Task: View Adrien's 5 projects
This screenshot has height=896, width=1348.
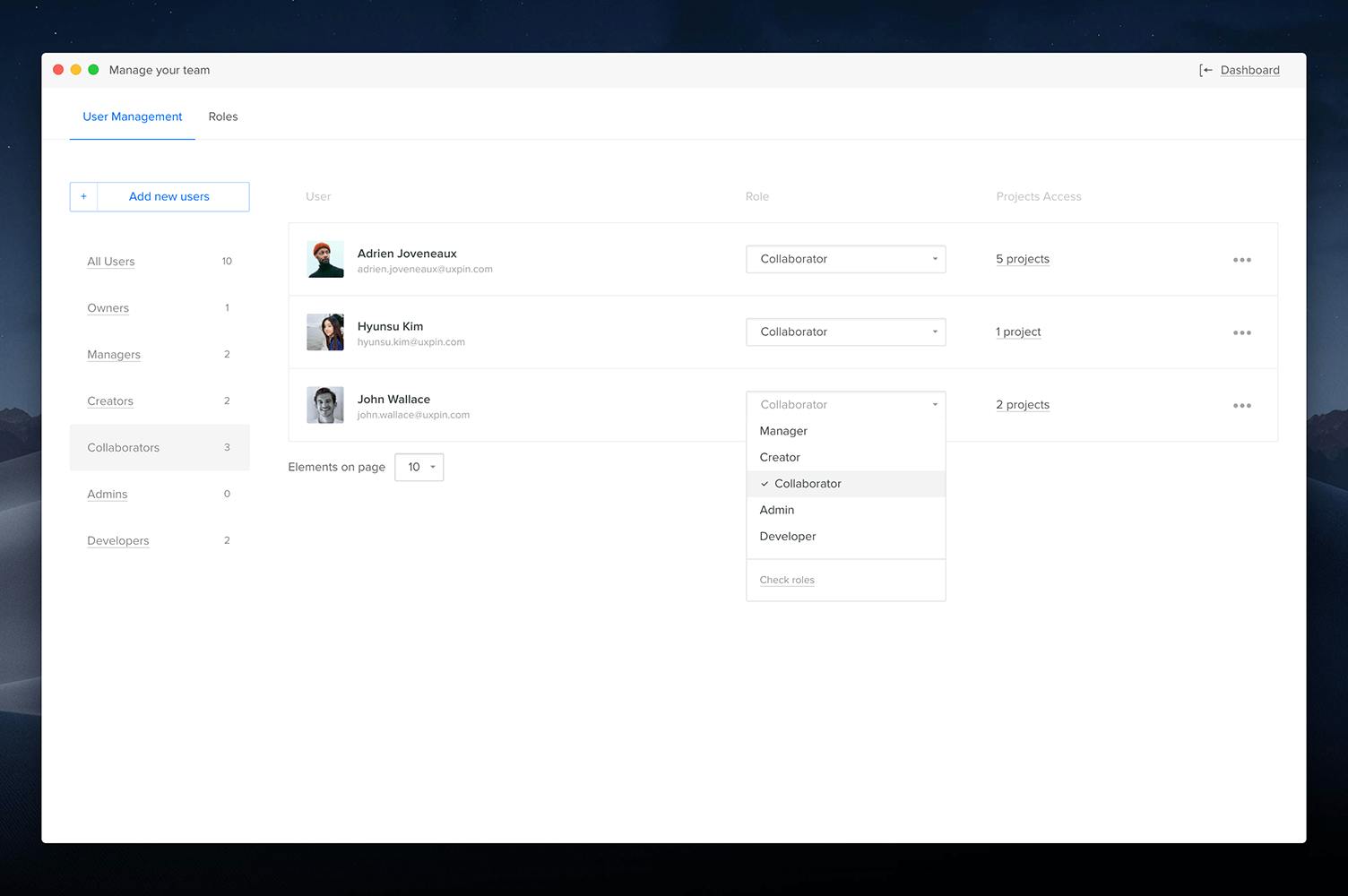Action: (x=1022, y=259)
